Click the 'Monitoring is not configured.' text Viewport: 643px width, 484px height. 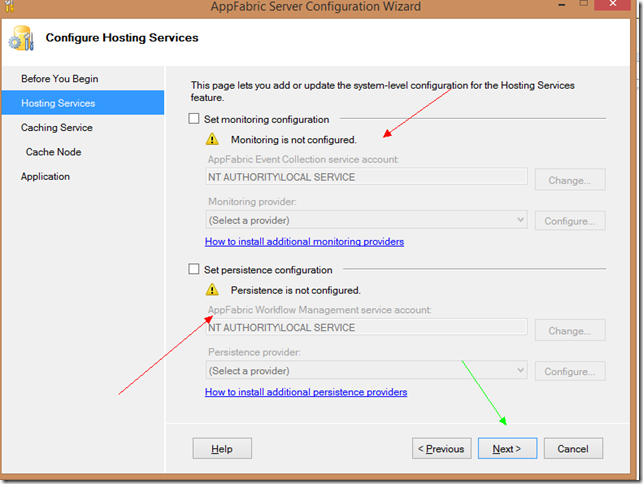pyautogui.click(x=294, y=139)
